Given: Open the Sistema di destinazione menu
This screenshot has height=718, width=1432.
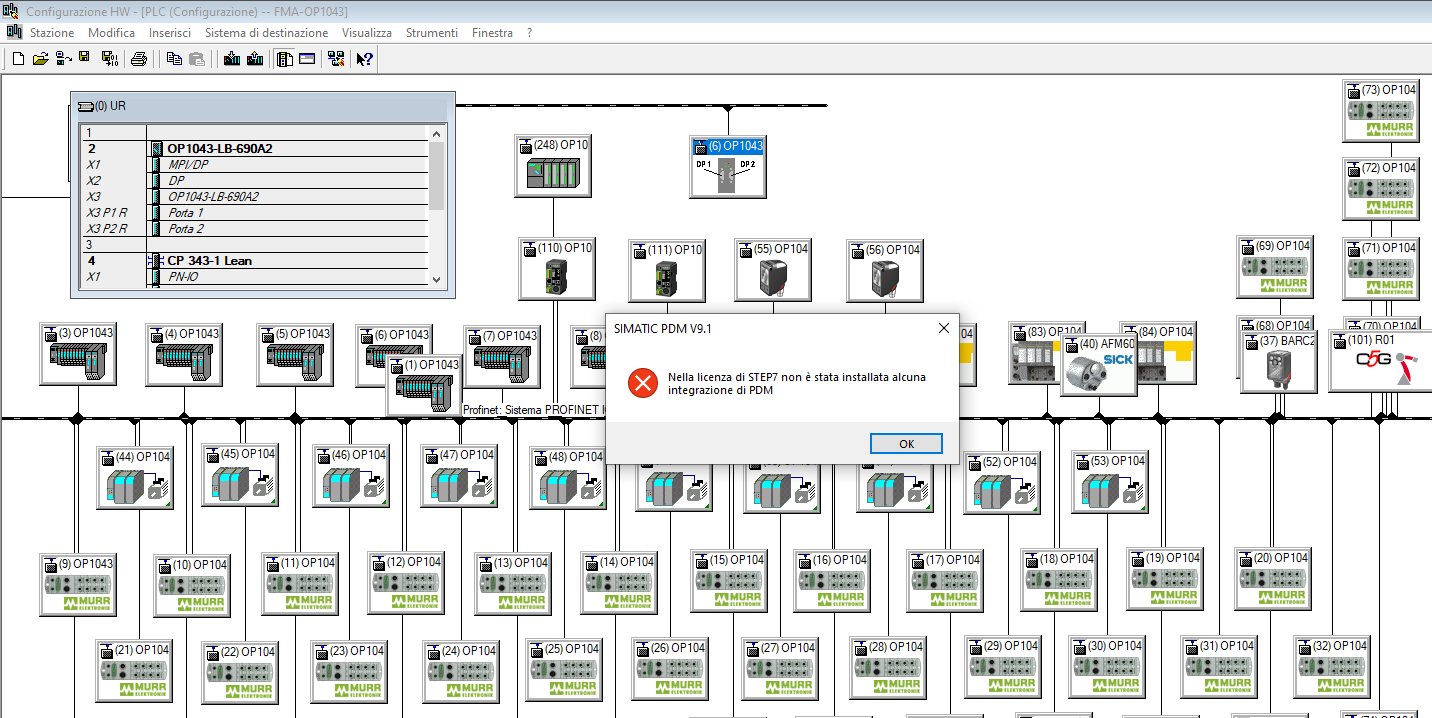Looking at the screenshot, I should coord(266,33).
